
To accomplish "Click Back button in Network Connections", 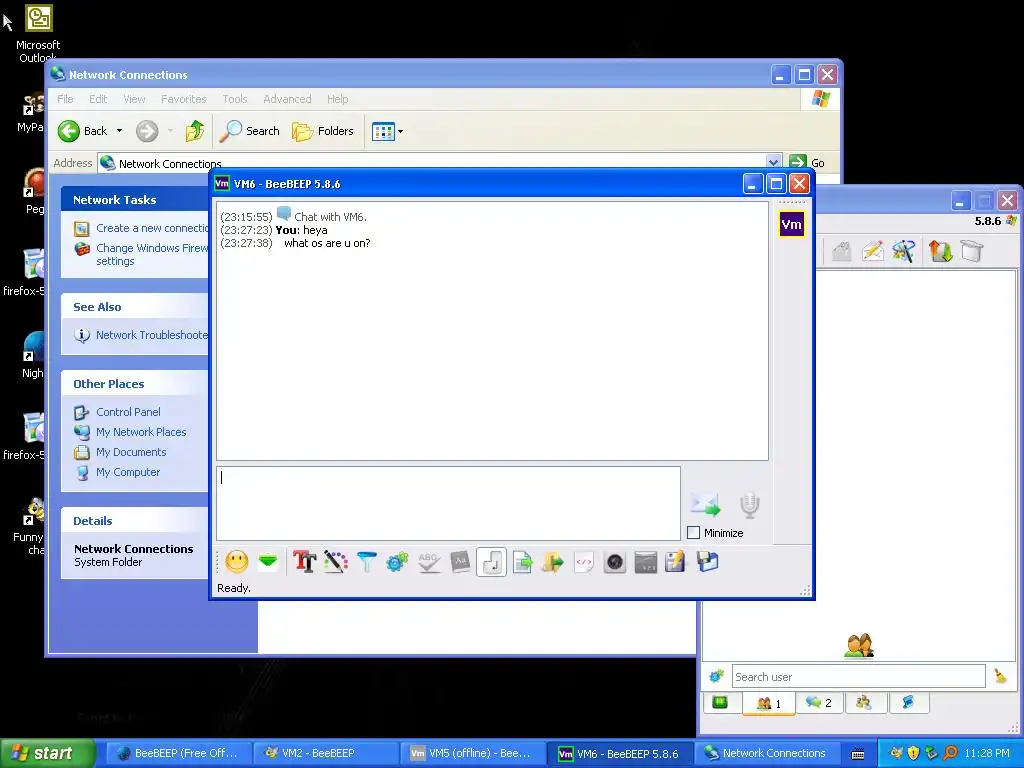I will (83, 131).
